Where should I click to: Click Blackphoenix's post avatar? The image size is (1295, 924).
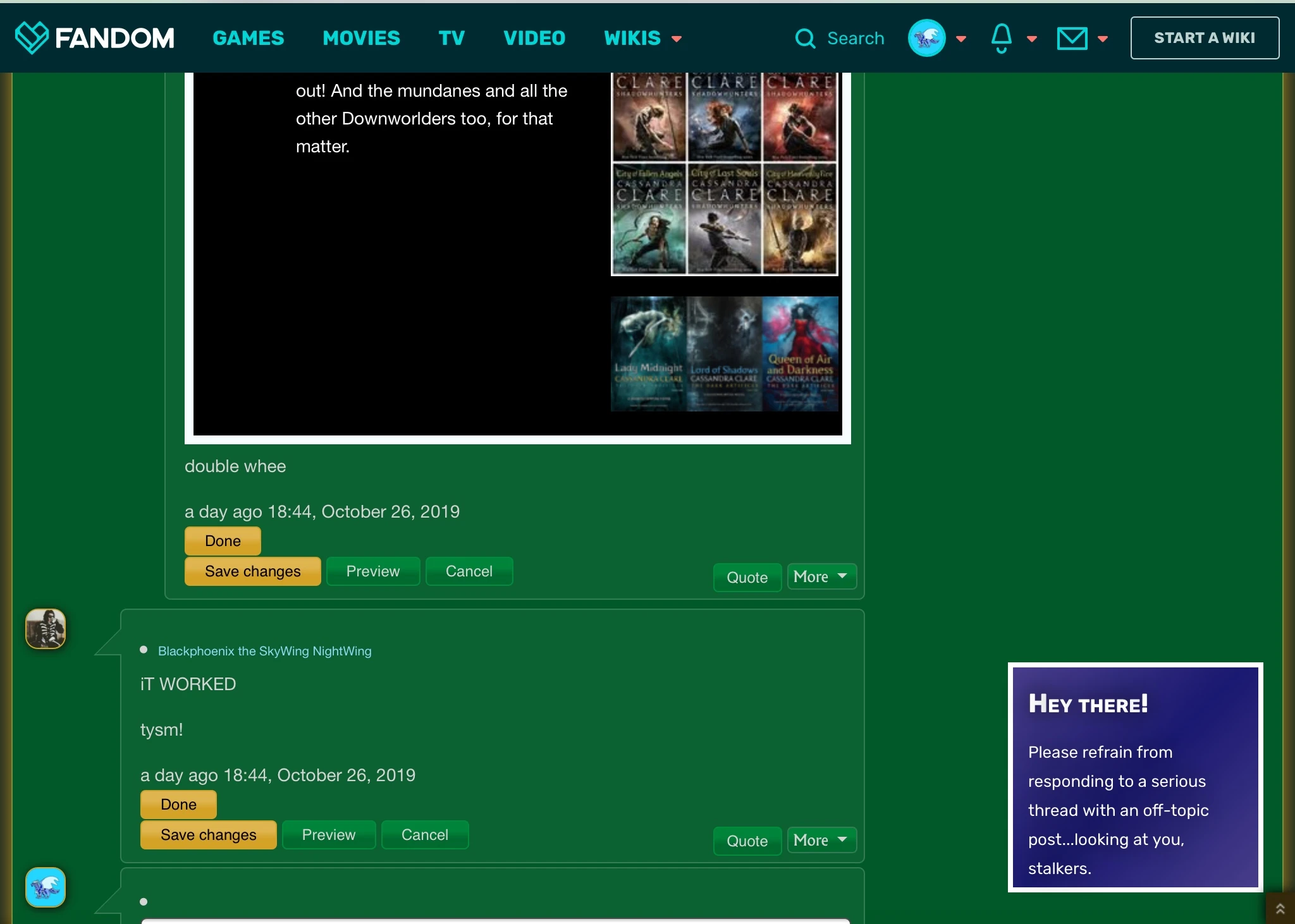[46, 628]
